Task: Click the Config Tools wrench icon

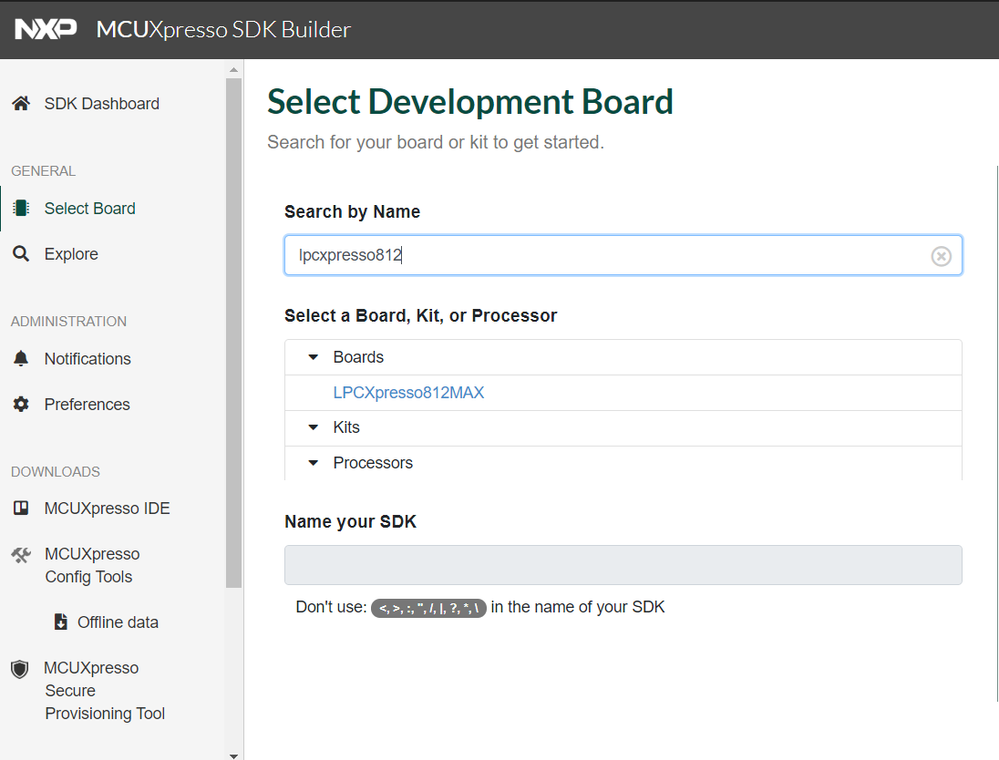Action: point(20,555)
